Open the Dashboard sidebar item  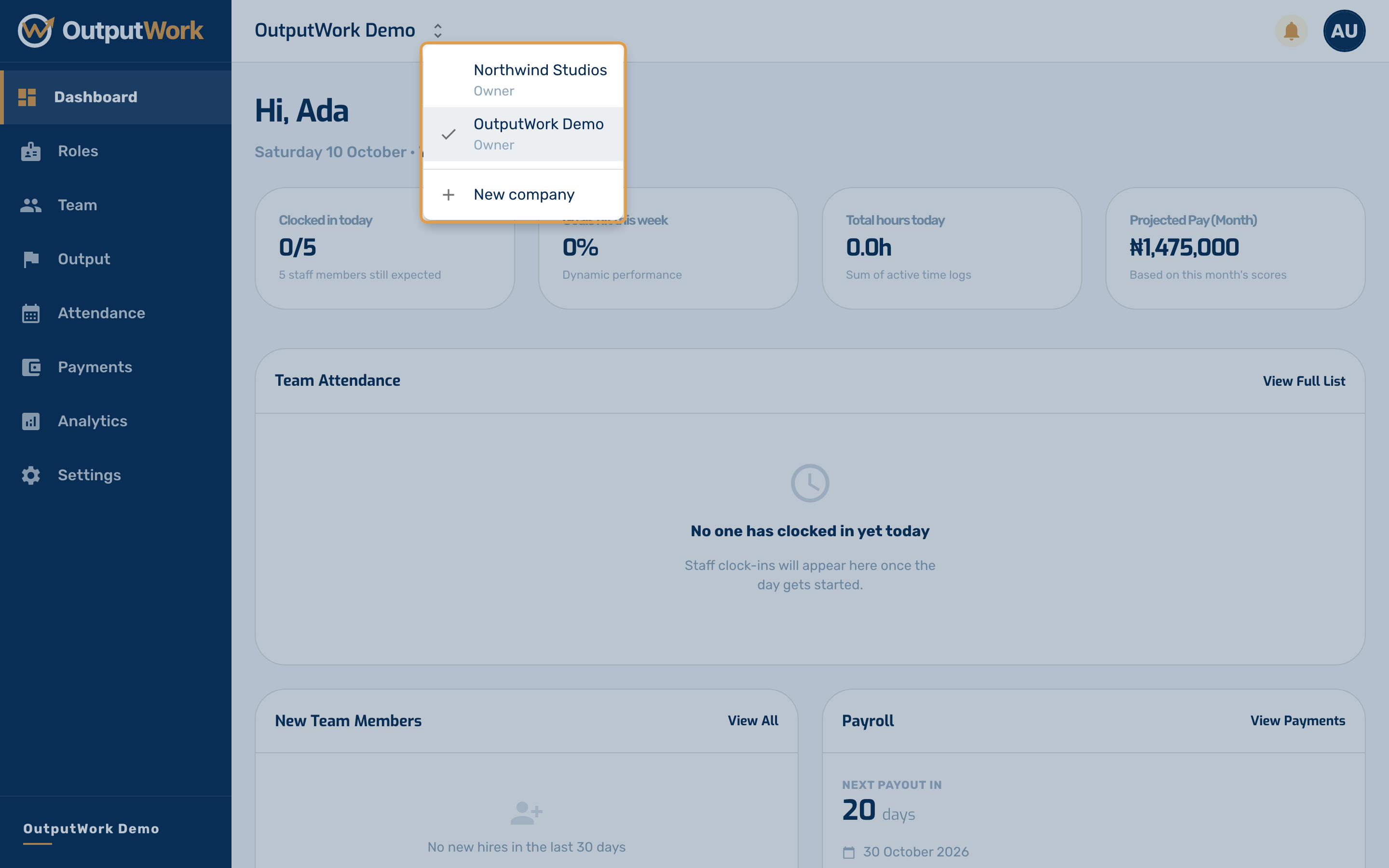(116, 97)
